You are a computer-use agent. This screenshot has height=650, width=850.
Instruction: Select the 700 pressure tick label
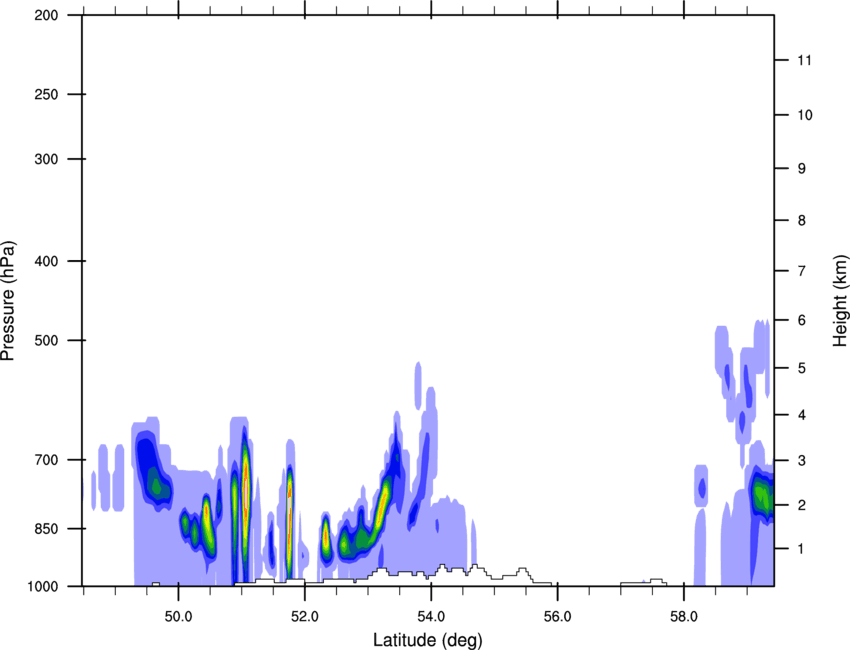point(46,460)
